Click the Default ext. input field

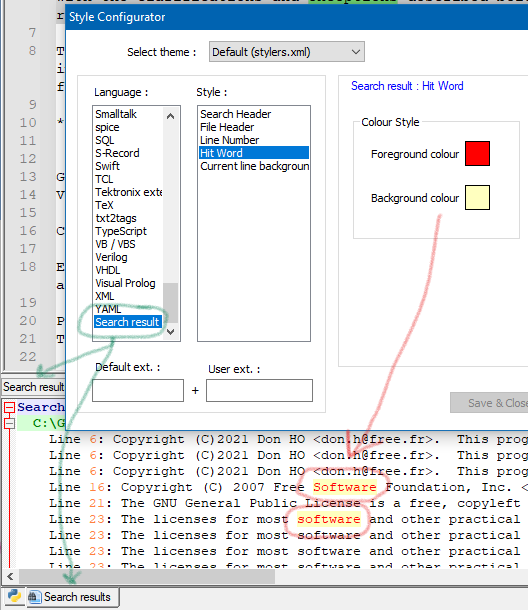point(138,391)
